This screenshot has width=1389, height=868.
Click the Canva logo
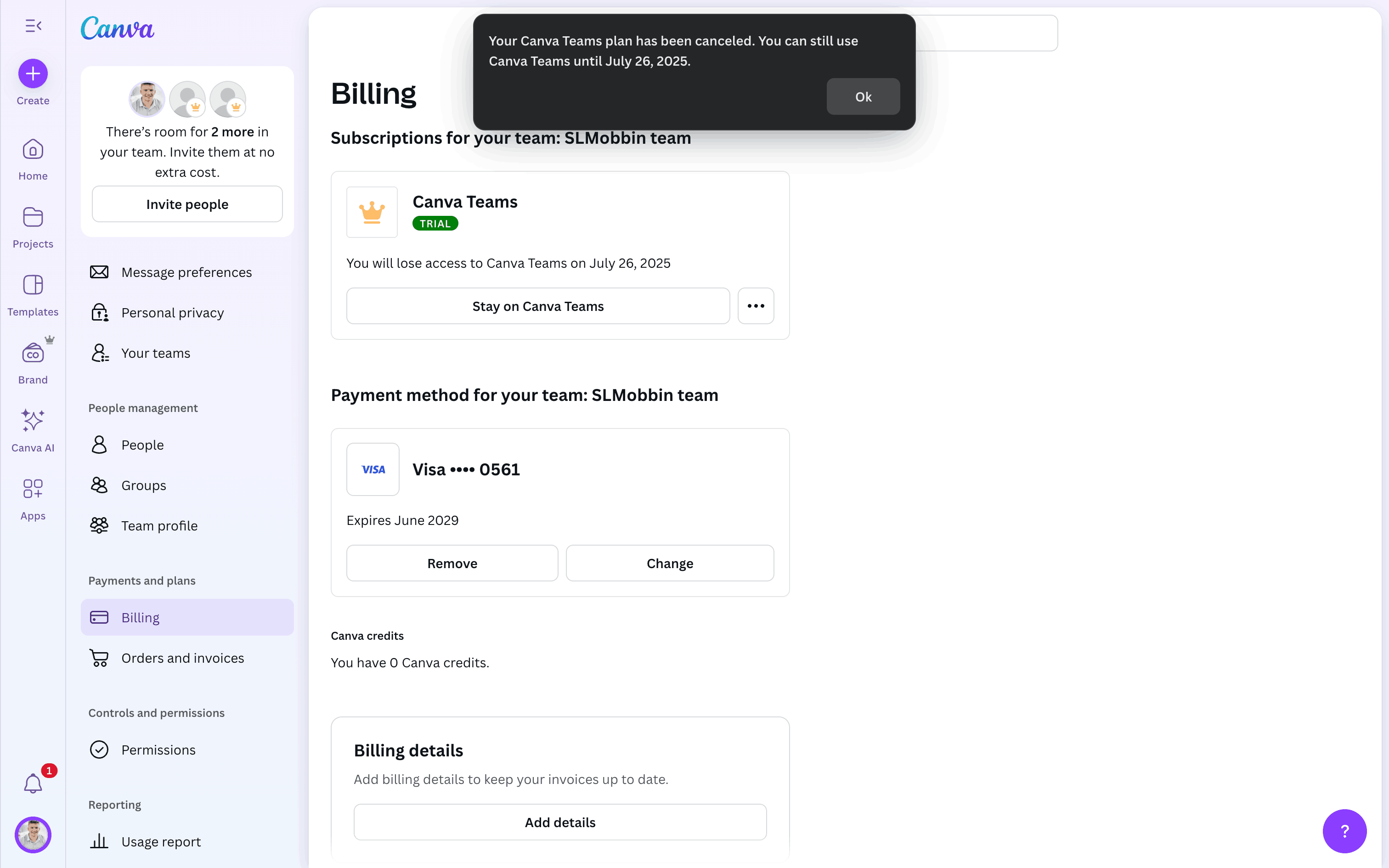tap(118, 28)
